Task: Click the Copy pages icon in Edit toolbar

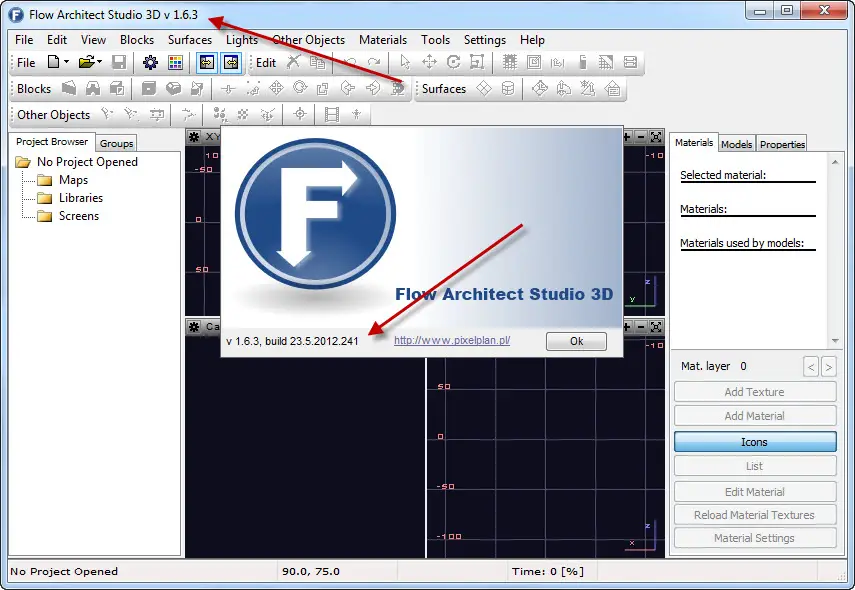Action: tap(317, 62)
